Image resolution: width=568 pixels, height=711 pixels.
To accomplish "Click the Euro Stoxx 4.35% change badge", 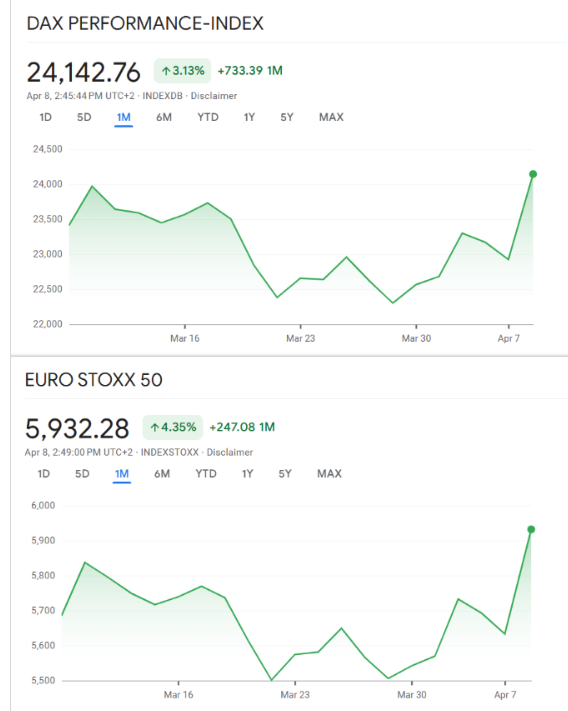I will coord(173,427).
